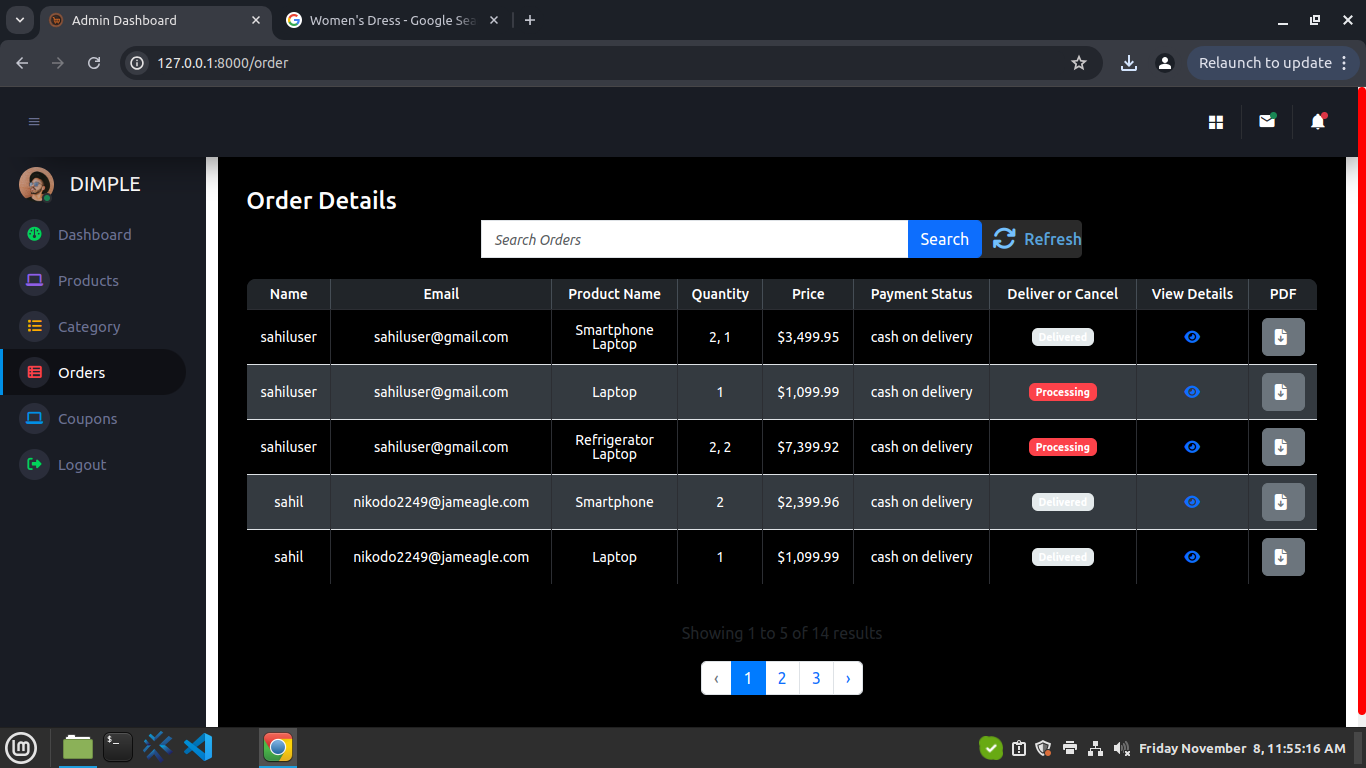This screenshot has height=768, width=1366.
Task: Open Visual Studio Code from taskbar
Action: coord(198,747)
